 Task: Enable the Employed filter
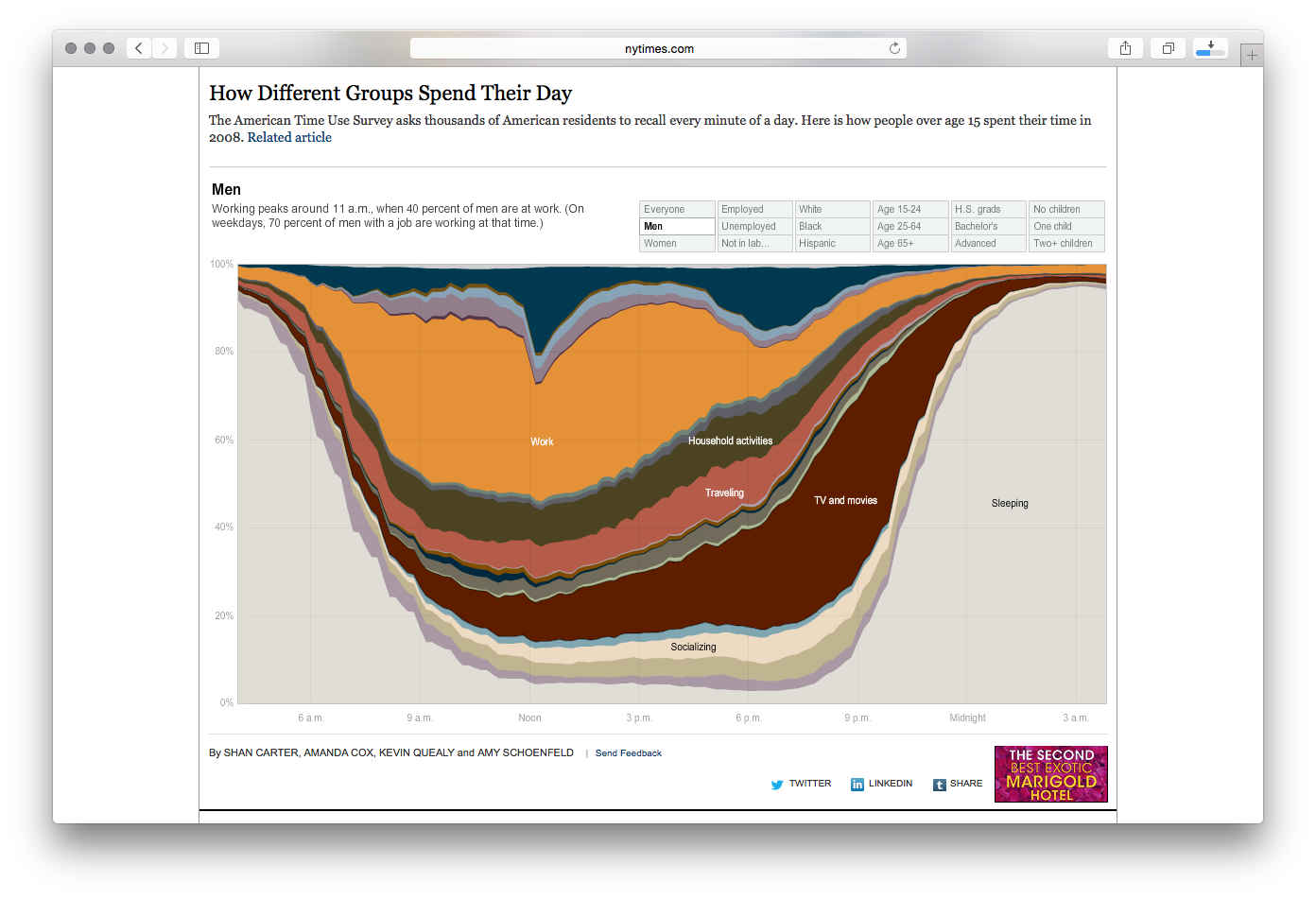point(753,209)
